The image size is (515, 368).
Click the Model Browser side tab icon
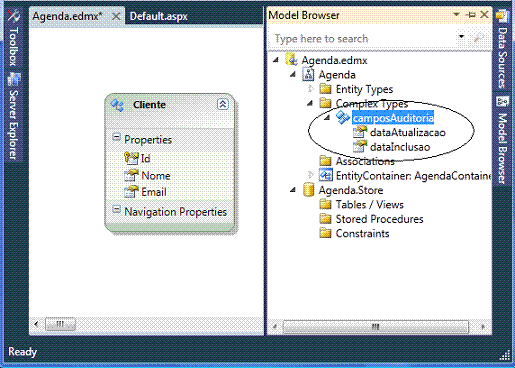[x=502, y=101]
